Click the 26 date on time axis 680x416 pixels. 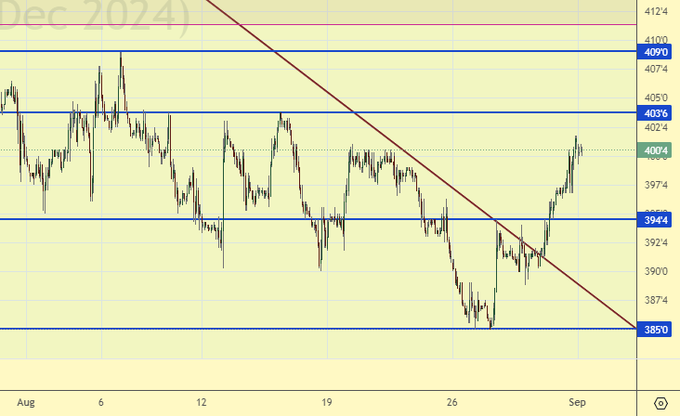click(452, 402)
